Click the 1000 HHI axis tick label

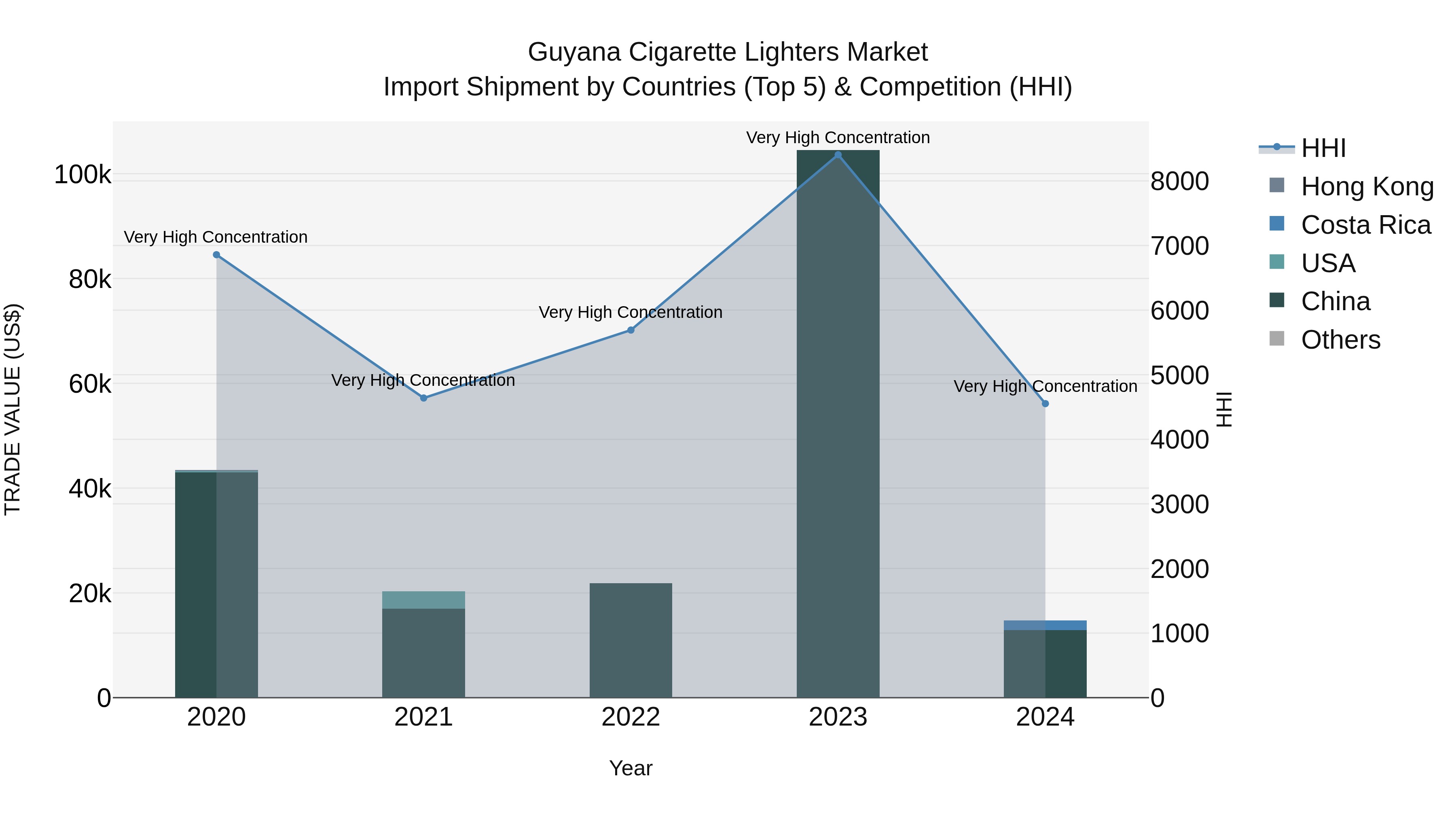1180,634
